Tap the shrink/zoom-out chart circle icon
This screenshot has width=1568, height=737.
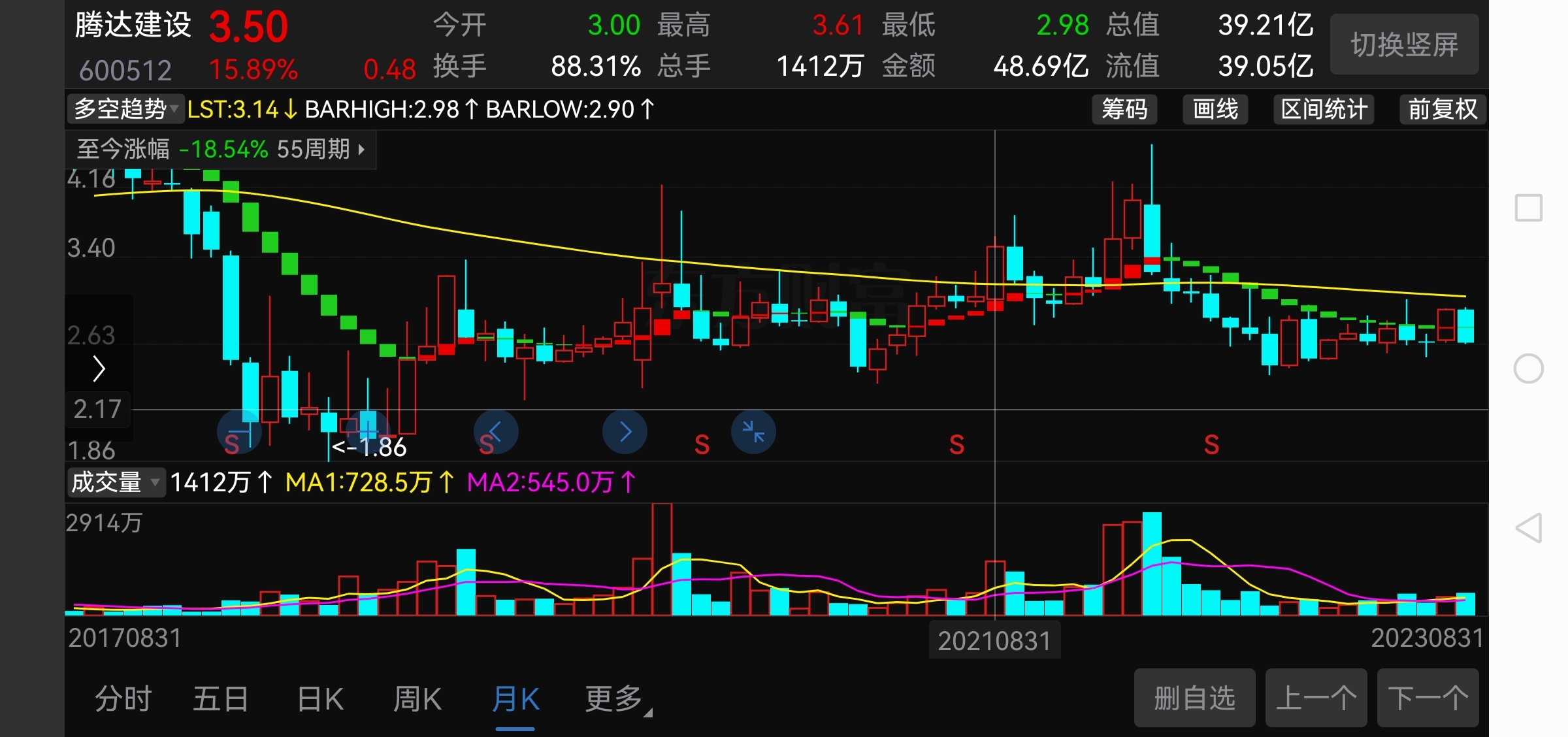pos(753,432)
